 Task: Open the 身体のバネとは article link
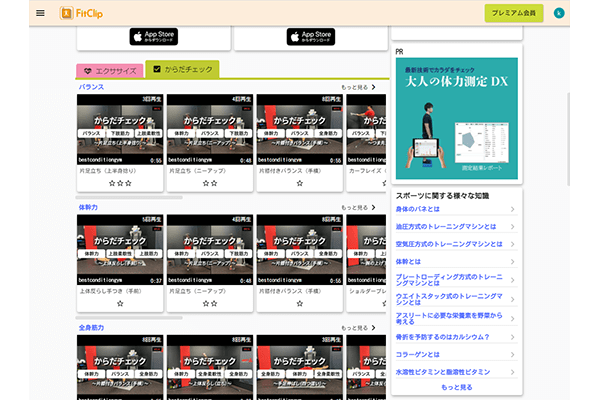417,209
